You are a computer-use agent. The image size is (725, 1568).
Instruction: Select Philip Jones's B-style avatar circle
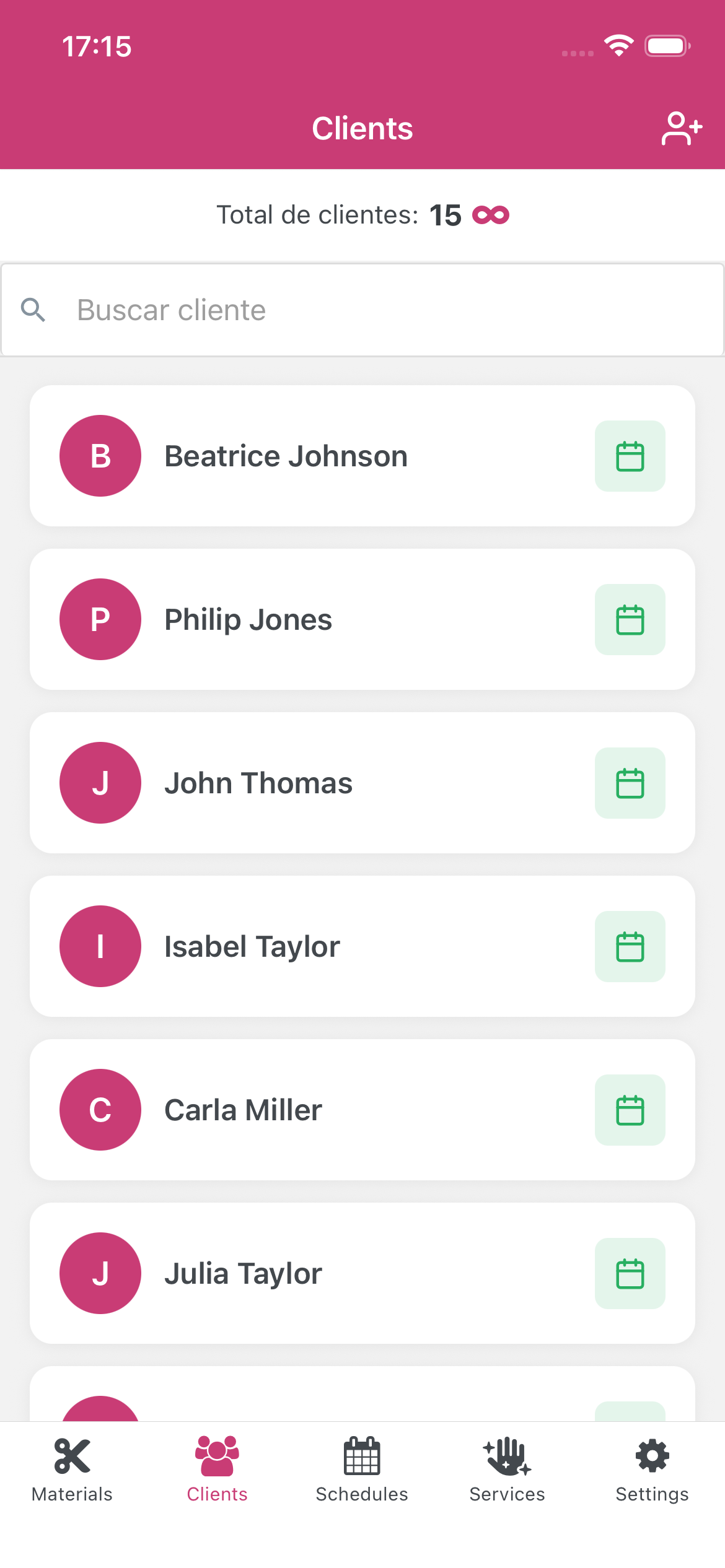pyautogui.click(x=100, y=619)
